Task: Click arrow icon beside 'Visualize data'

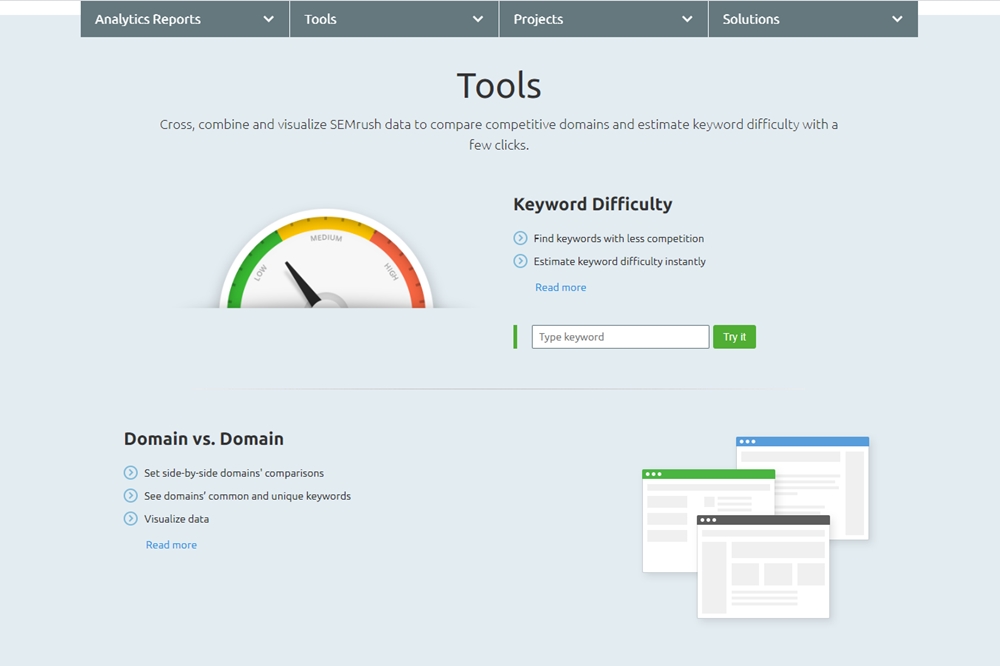Action: point(131,519)
